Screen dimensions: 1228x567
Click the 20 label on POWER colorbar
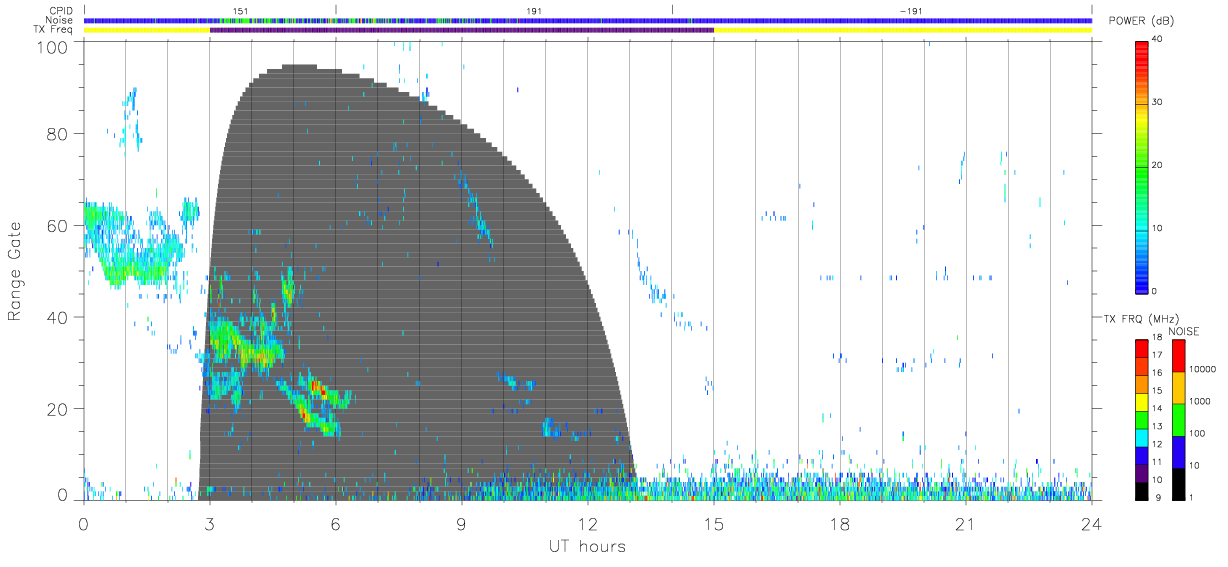point(1159,165)
